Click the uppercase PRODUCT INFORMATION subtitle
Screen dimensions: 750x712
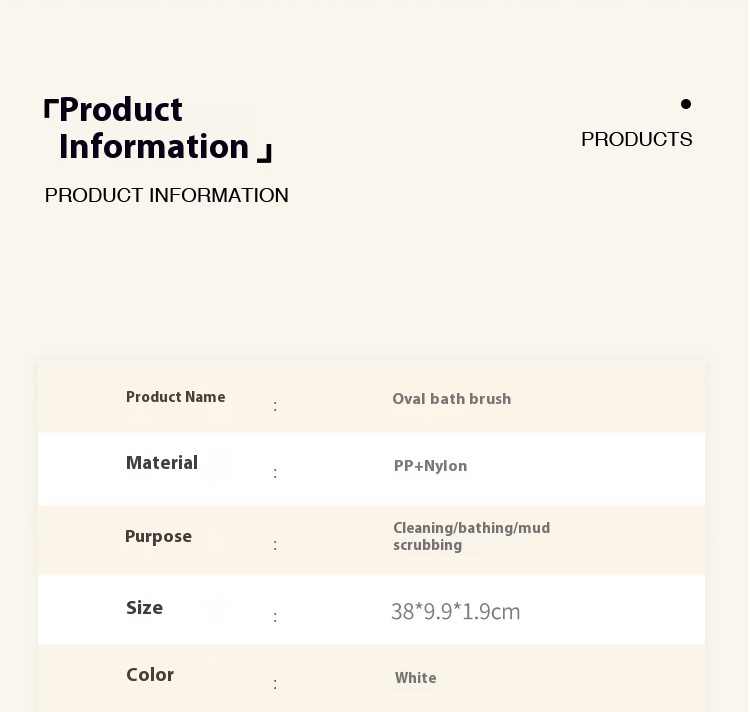pyautogui.click(x=166, y=196)
